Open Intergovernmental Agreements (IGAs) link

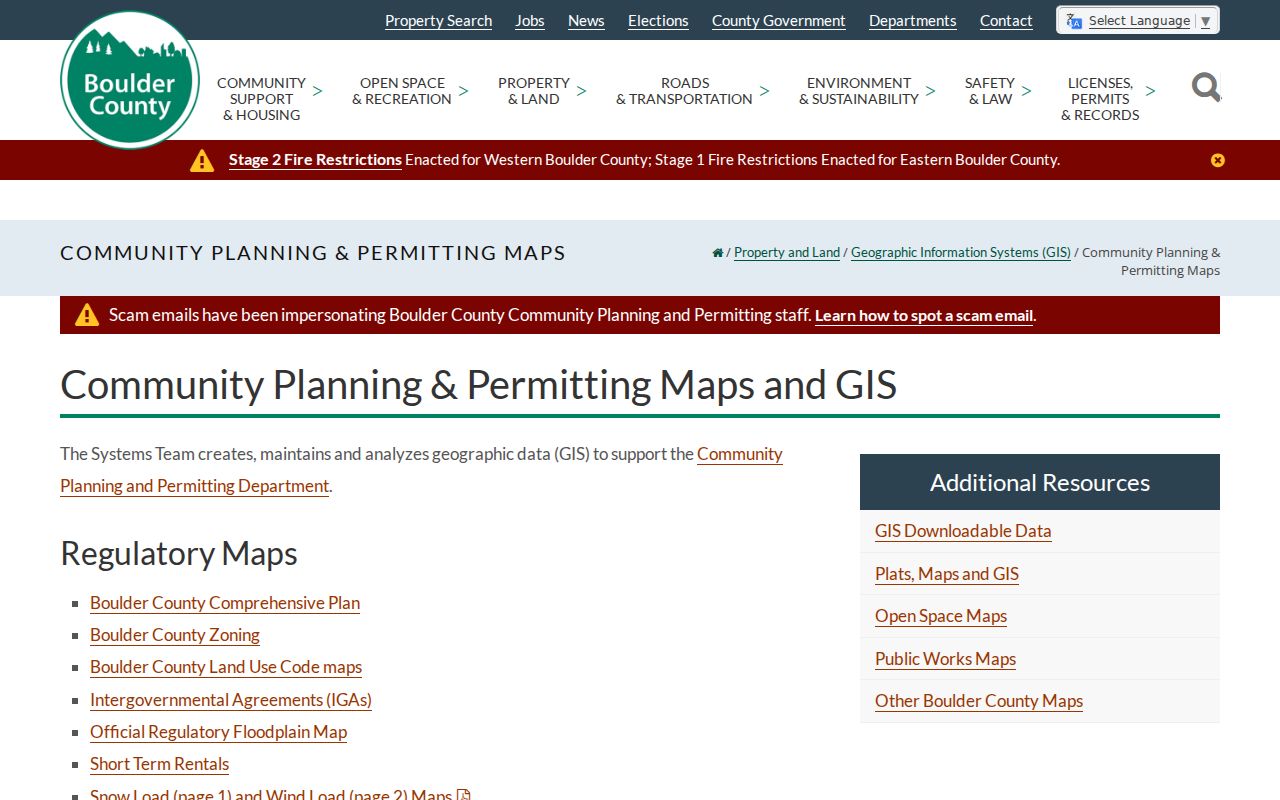point(231,700)
